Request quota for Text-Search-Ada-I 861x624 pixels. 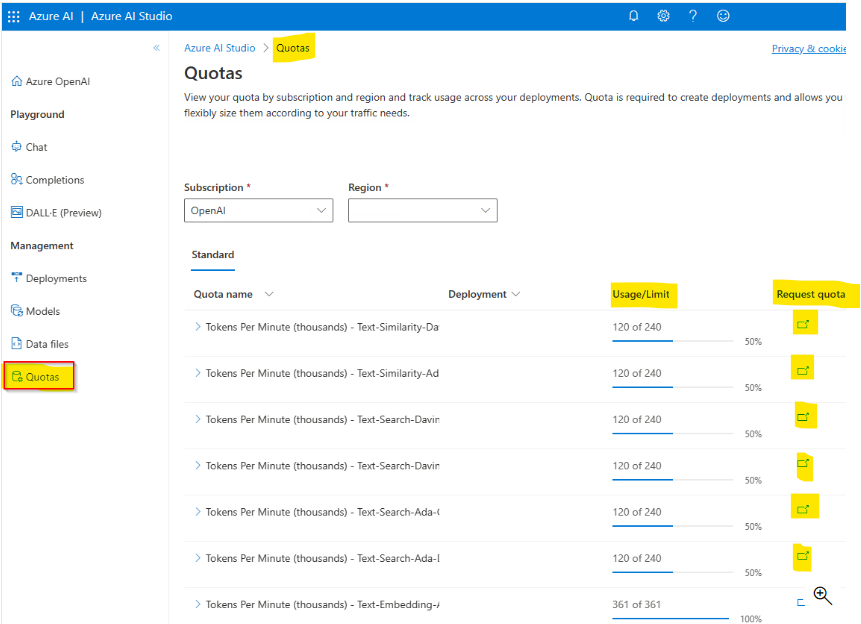pos(803,555)
